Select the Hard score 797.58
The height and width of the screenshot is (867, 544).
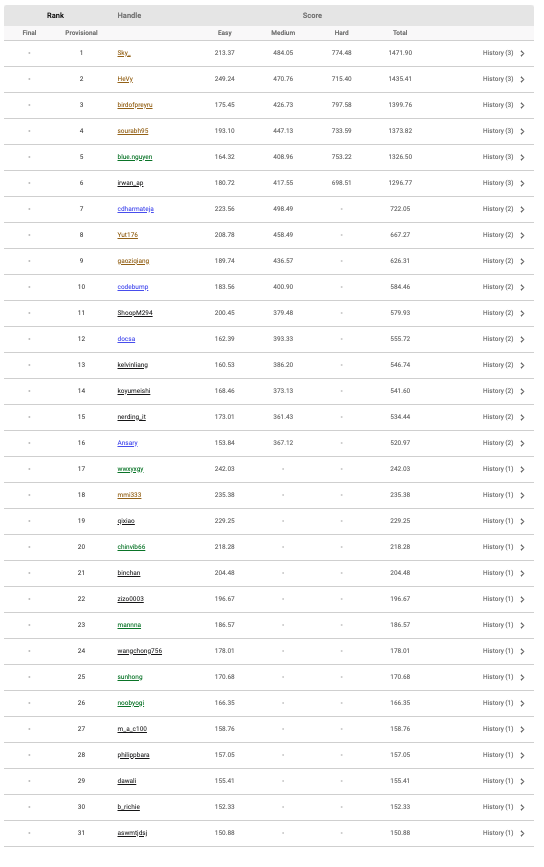click(342, 105)
